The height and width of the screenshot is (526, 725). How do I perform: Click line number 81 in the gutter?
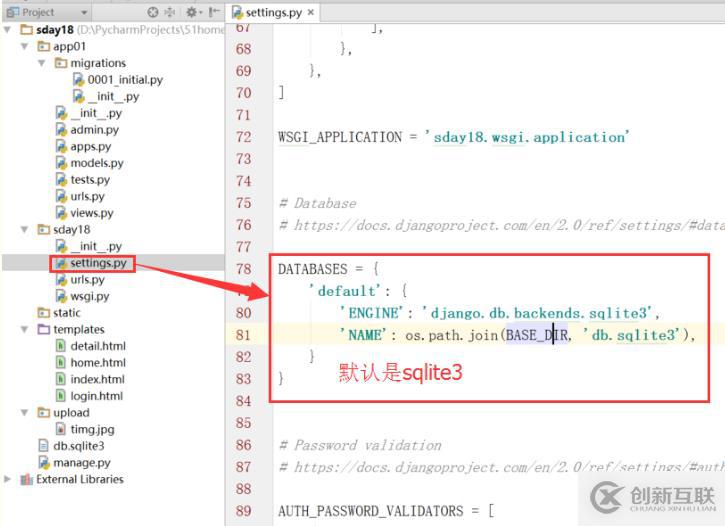tap(243, 335)
